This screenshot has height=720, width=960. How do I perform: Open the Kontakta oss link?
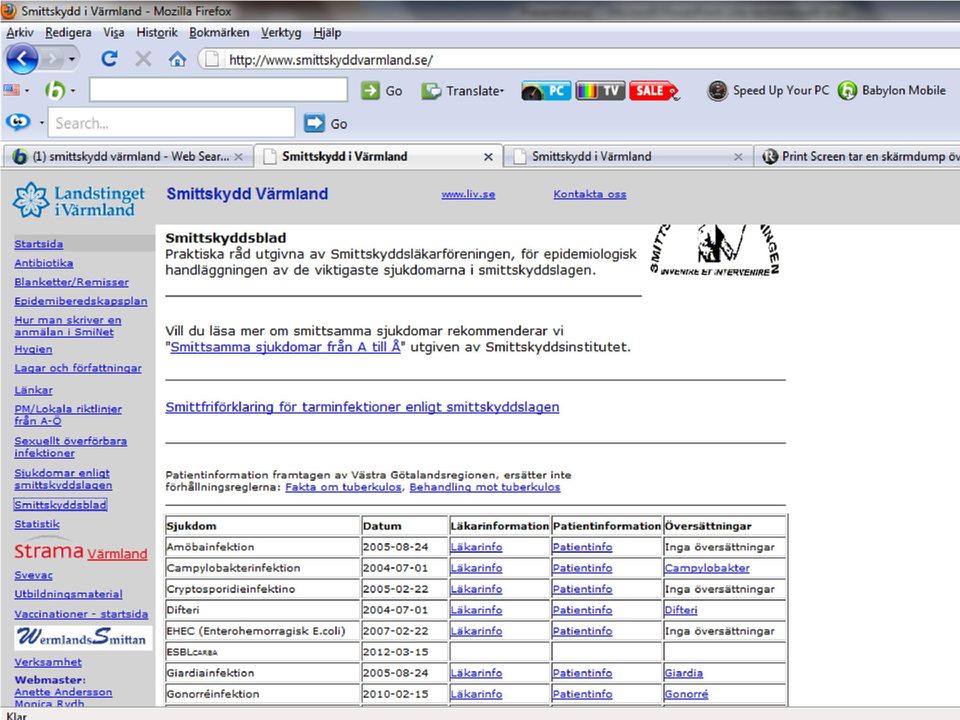point(590,194)
